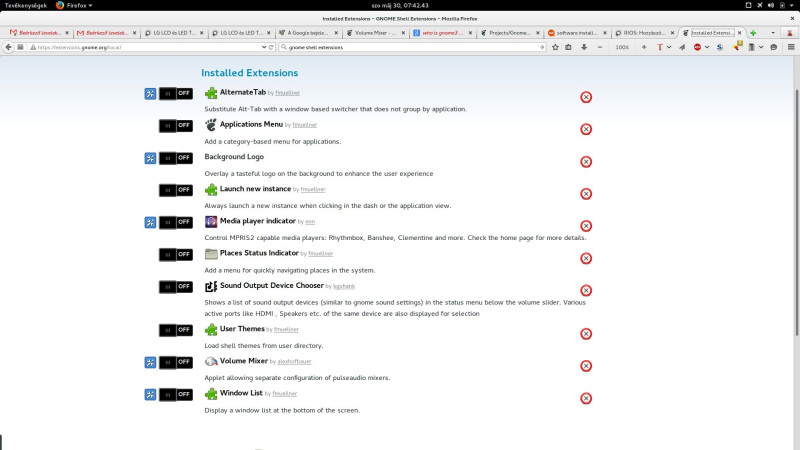Switch to the Projects/Gnome tab

click(x=510, y=33)
